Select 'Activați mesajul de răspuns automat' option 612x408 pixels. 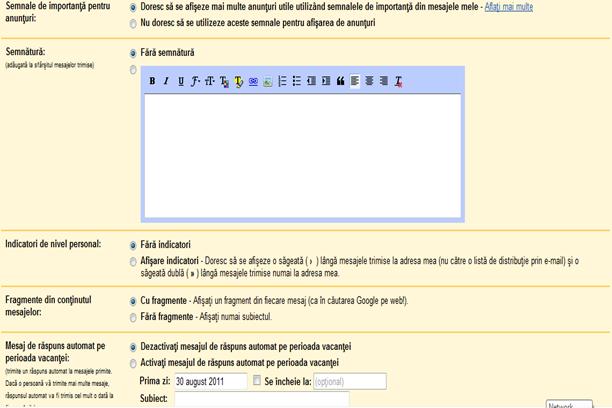tap(133, 363)
